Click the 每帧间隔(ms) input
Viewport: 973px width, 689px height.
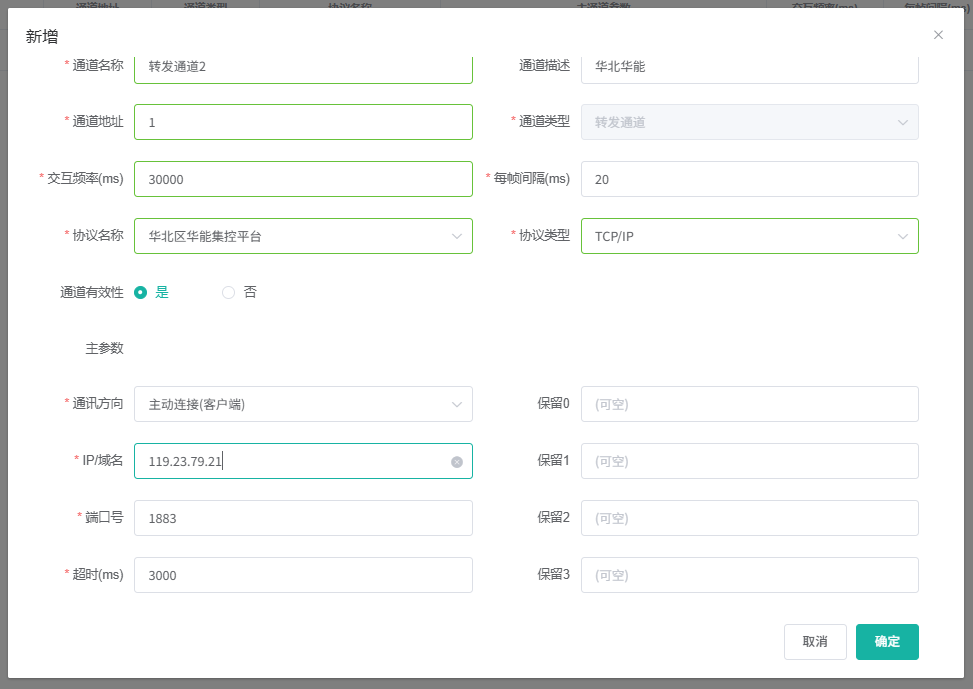[x=749, y=179]
